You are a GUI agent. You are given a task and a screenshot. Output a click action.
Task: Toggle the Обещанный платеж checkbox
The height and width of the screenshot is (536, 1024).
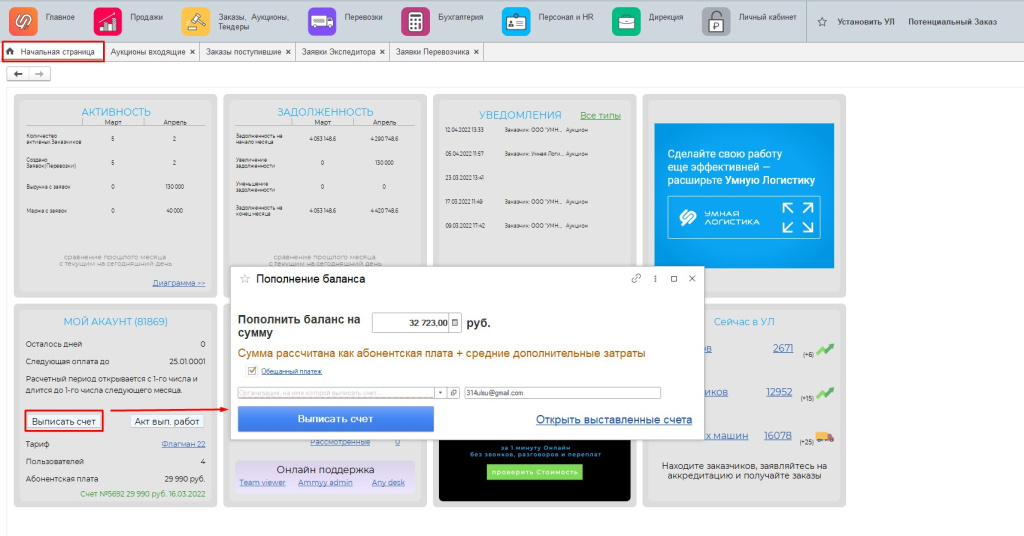point(252,371)
